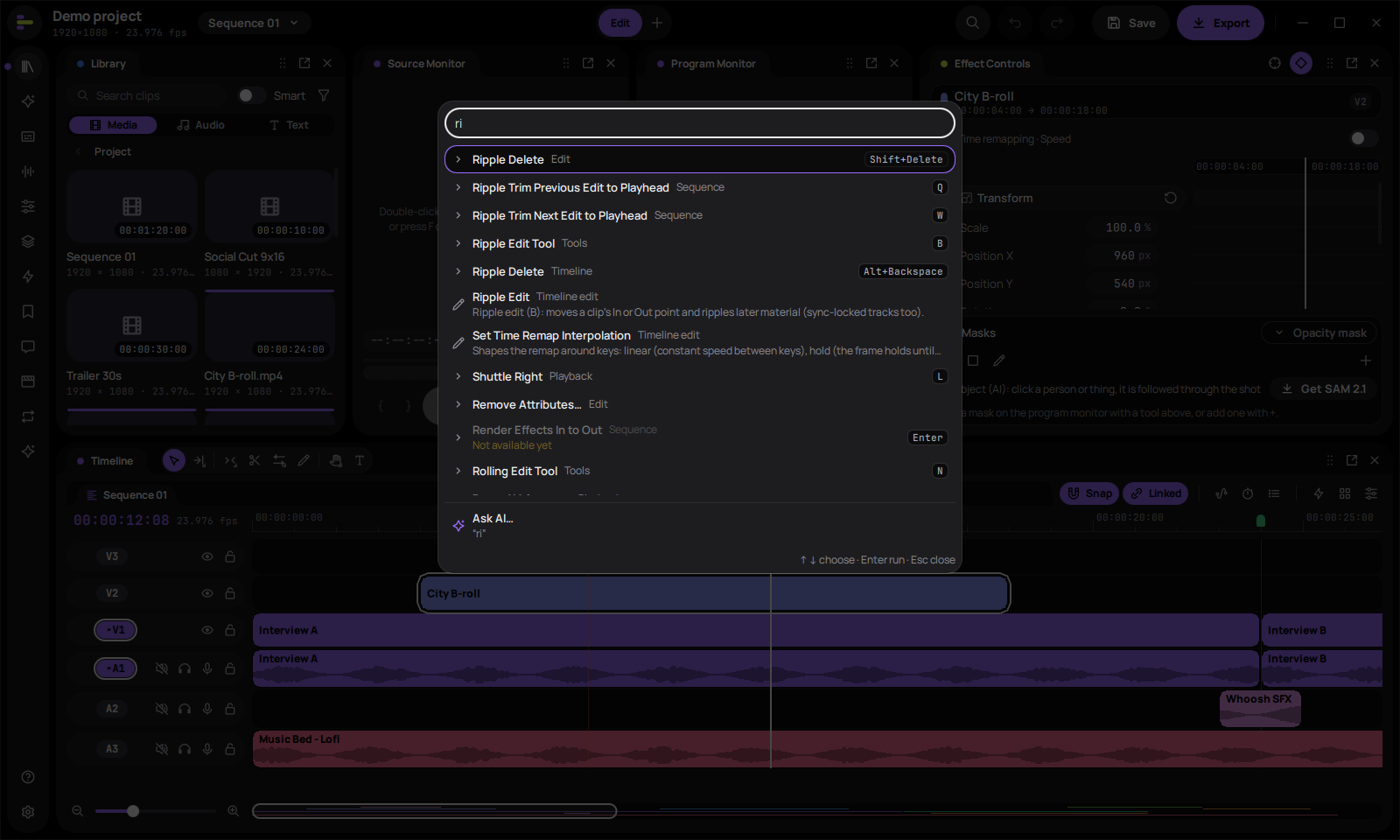
Task: Expand the Ripple Edit Tool result
Action: 458,243
